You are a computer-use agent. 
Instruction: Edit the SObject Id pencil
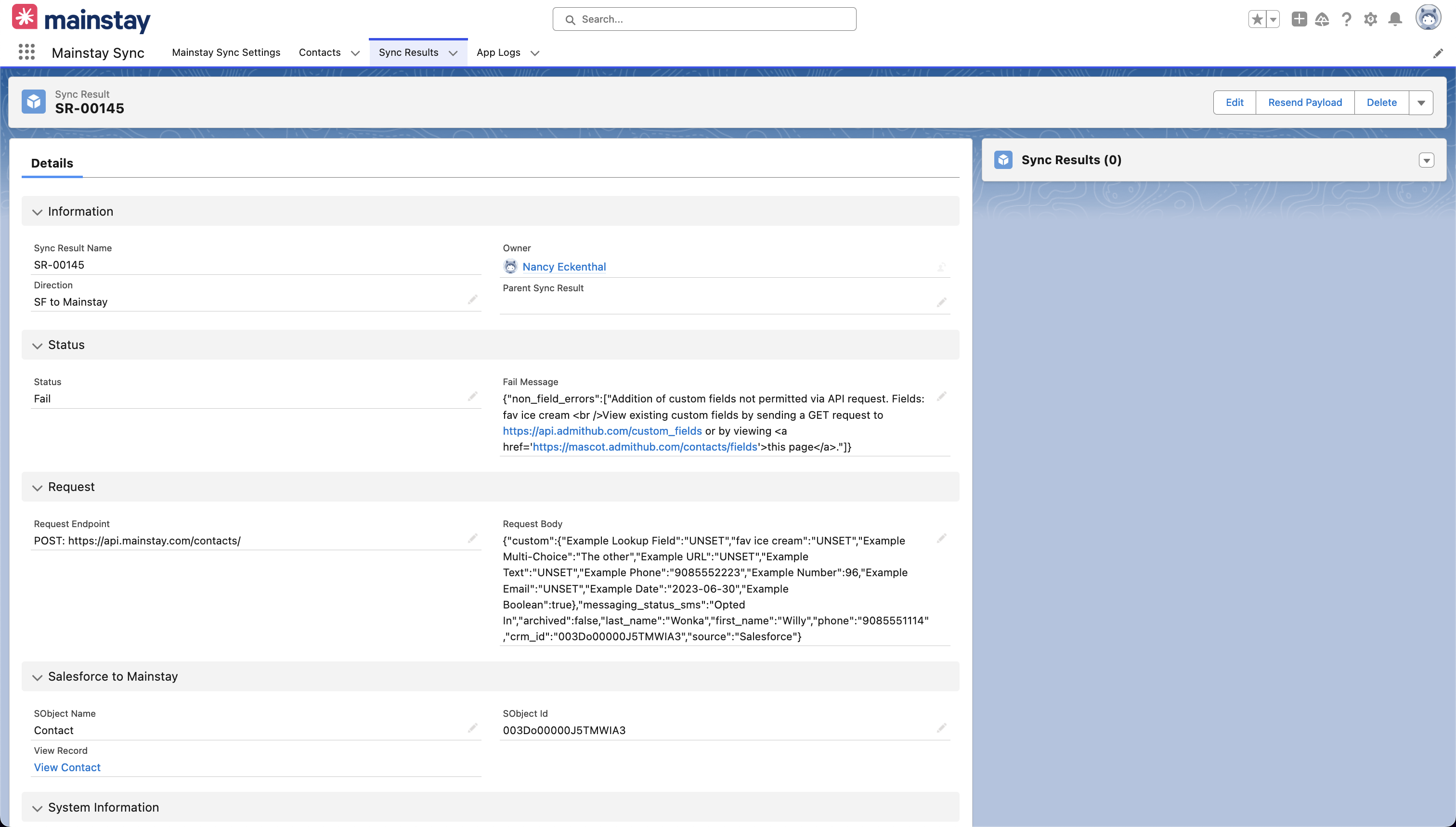pos(941,728)
